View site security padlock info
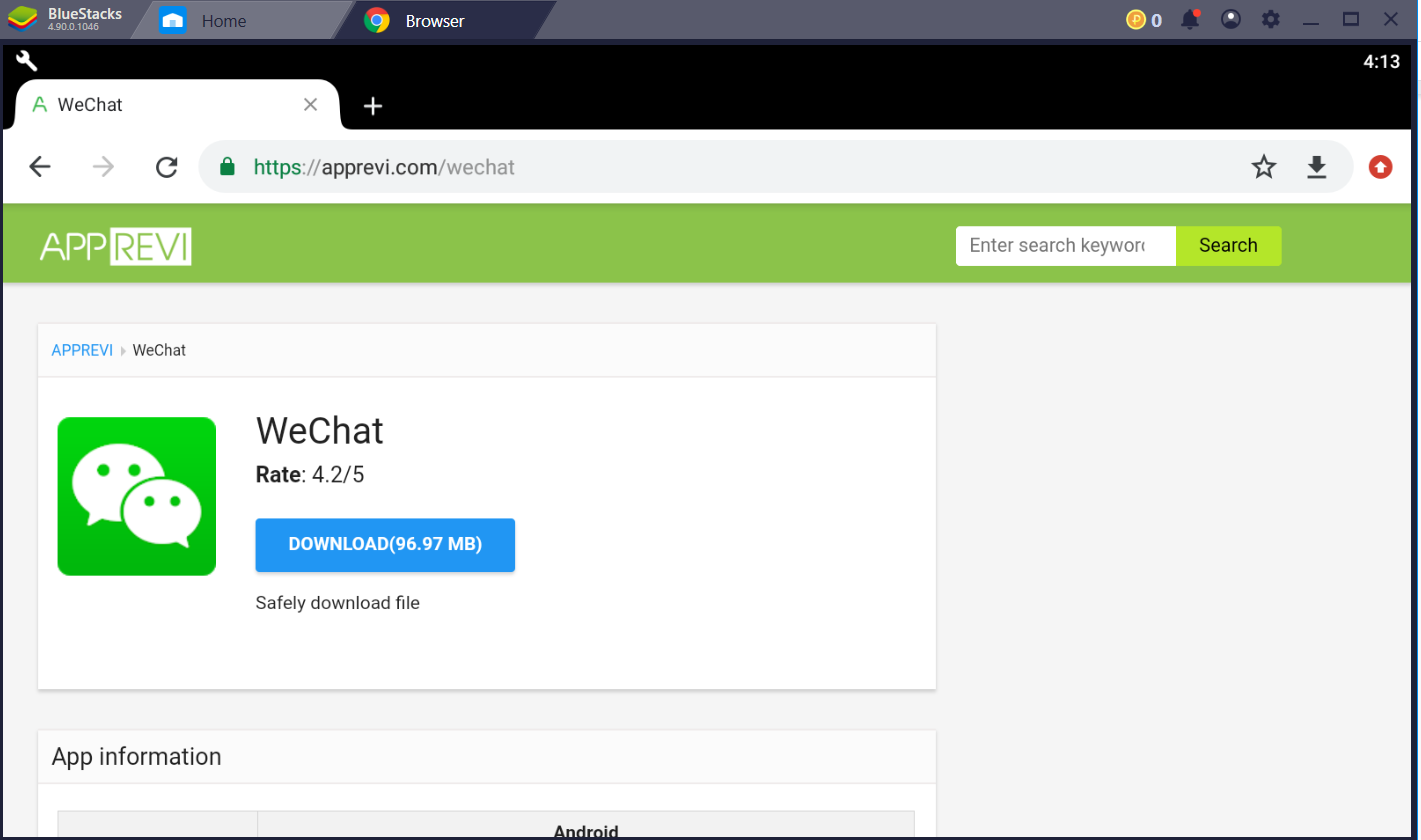 point(227,167)
